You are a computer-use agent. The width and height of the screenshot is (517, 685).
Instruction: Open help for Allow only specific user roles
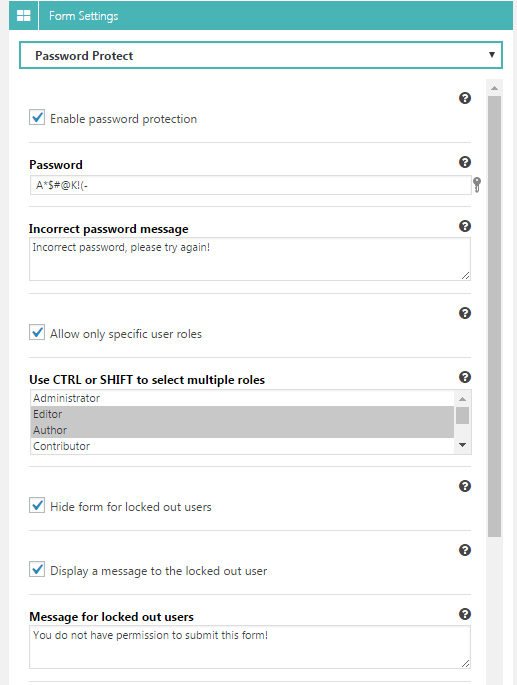465,313
